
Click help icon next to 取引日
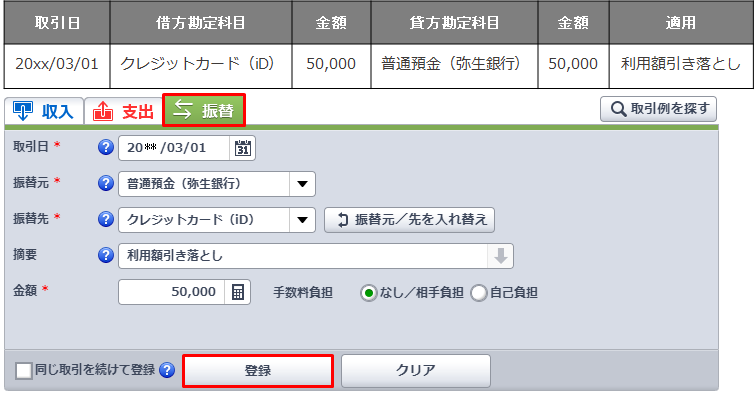pyautogui.click(x=106, y=147)
